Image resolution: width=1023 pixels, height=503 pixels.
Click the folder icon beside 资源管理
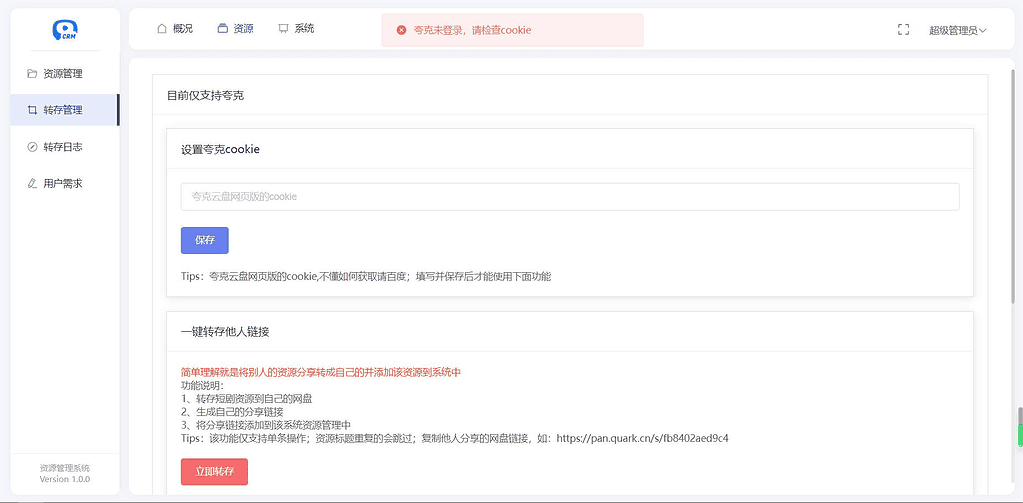click(x=32, y=74)
